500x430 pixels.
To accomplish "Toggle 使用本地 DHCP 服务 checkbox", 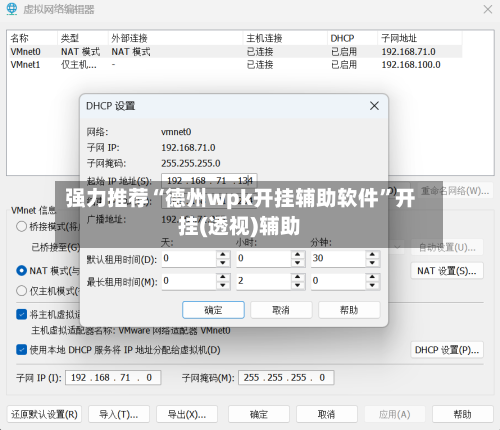I will [x=22, y=350].
